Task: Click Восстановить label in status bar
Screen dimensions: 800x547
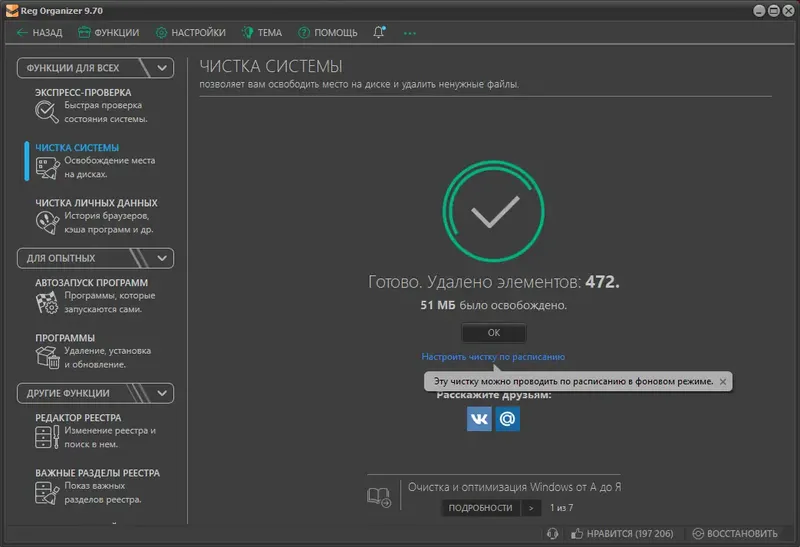Action: coord(742,534)
